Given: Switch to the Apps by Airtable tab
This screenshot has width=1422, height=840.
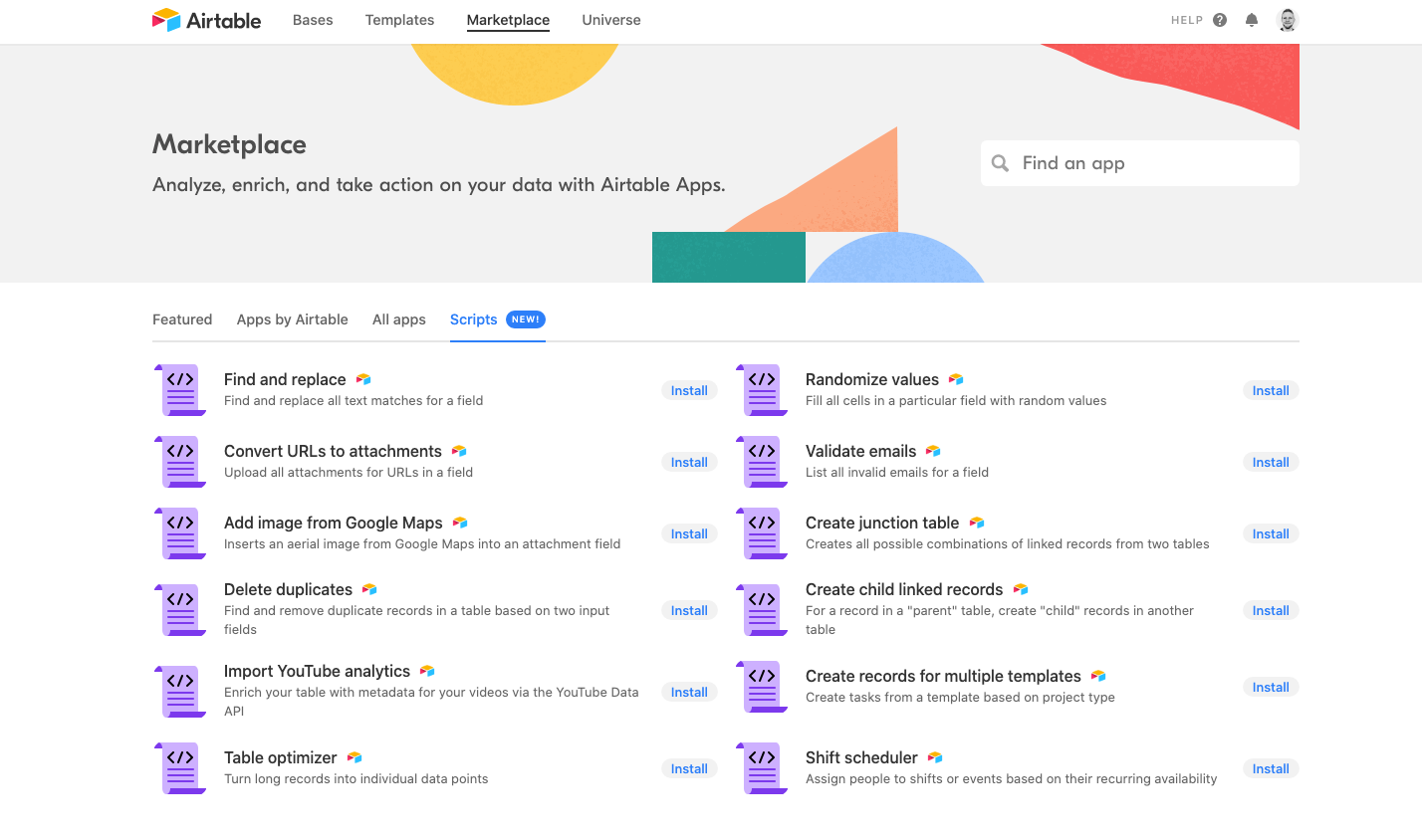Looking at the screenshot, I should [293, 319].
